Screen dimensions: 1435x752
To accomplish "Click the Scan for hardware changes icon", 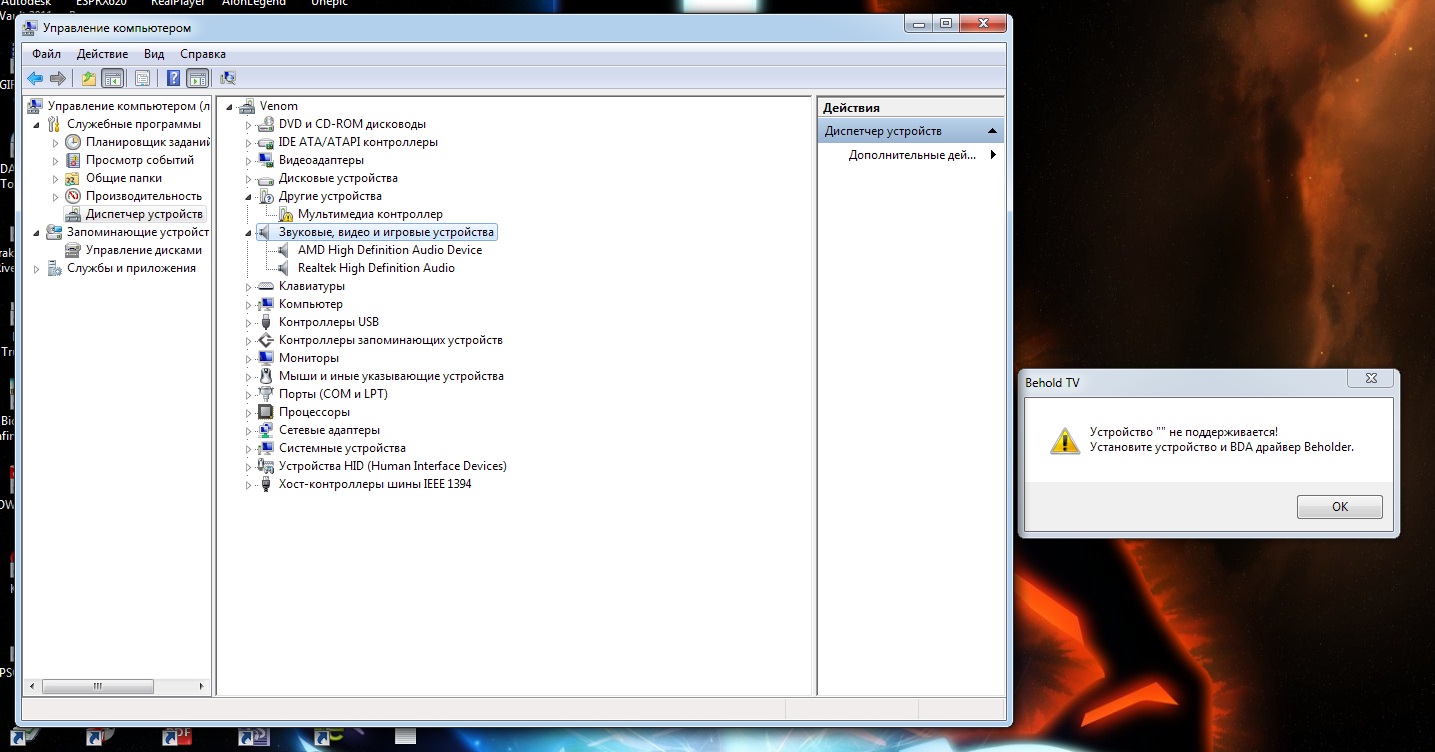I will click(228, 78).
